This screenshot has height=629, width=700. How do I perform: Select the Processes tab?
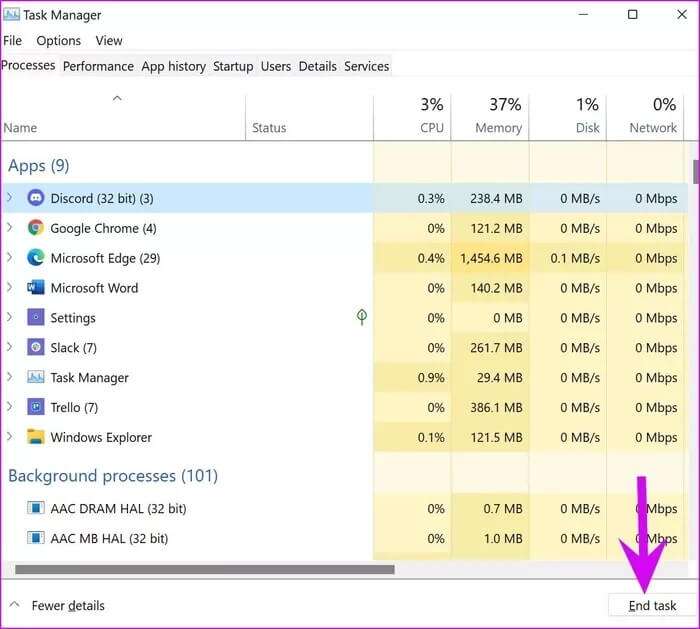point(29,65)
